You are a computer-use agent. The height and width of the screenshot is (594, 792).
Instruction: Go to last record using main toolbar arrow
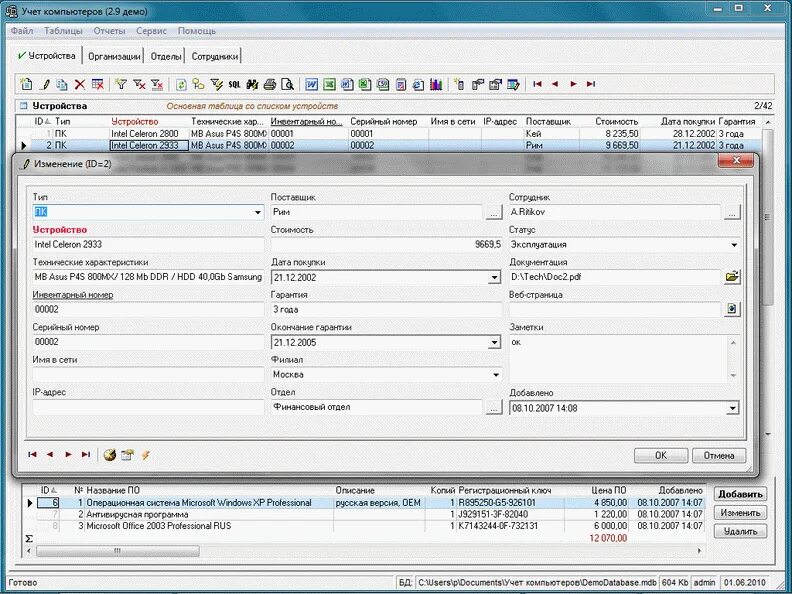coord(591,84)
